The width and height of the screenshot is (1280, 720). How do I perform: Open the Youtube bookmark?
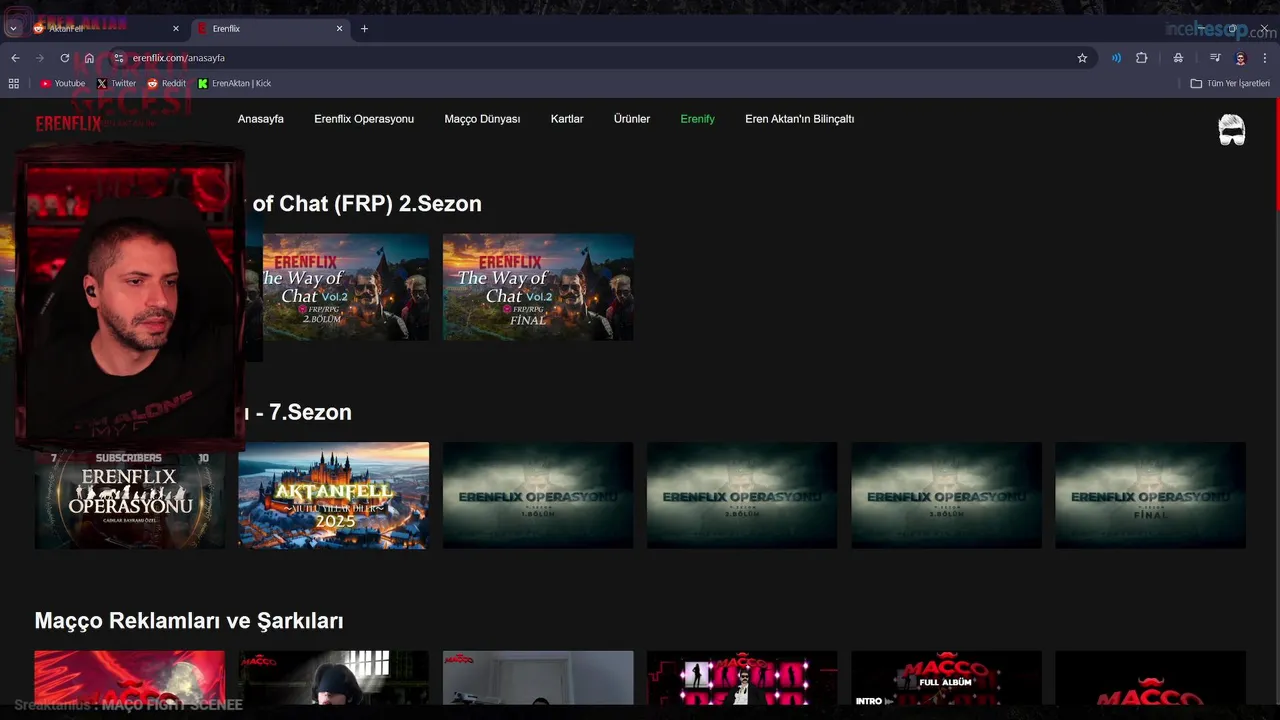62,84
